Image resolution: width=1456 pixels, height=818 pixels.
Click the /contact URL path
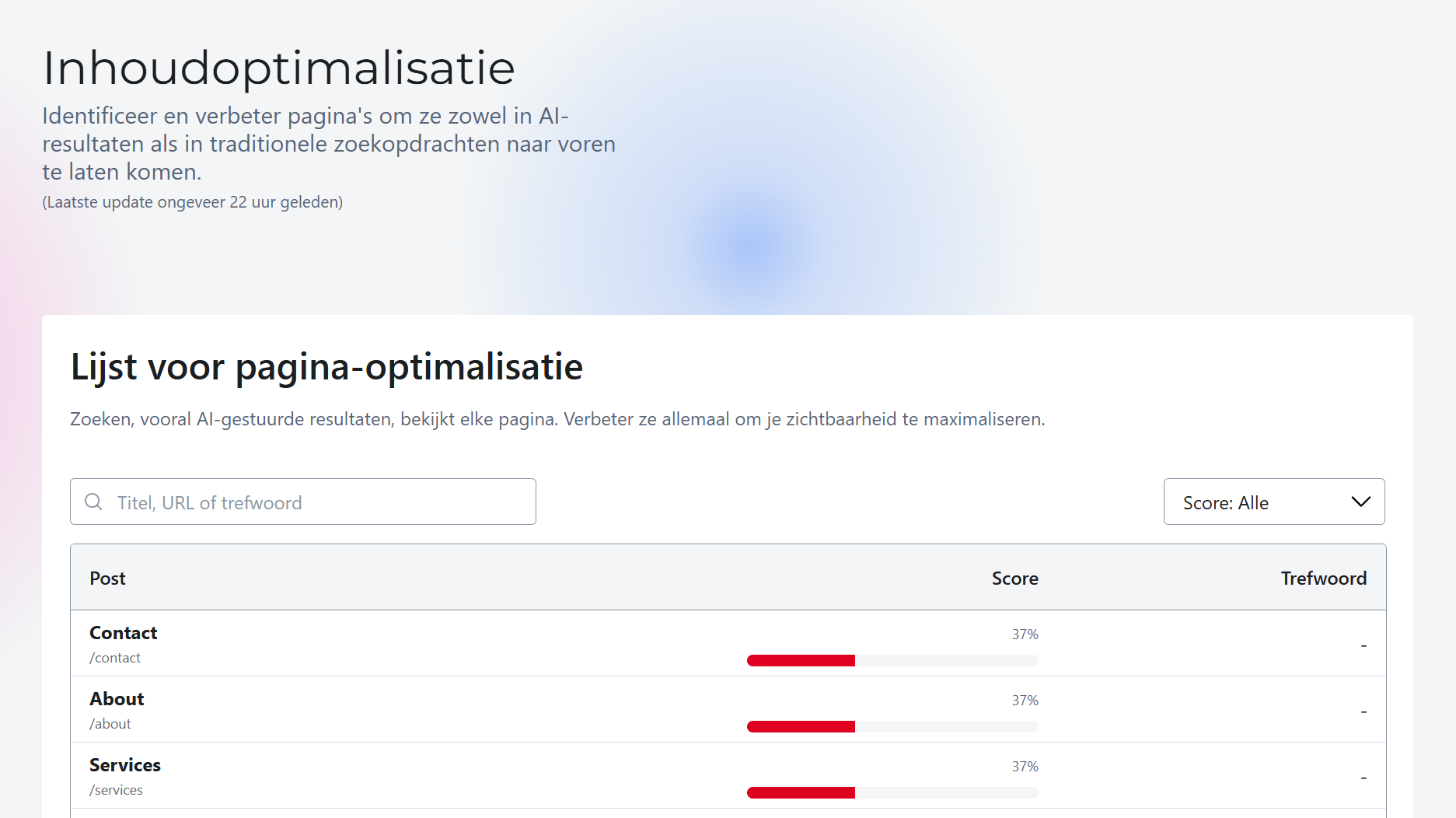(x=115, y=657)
